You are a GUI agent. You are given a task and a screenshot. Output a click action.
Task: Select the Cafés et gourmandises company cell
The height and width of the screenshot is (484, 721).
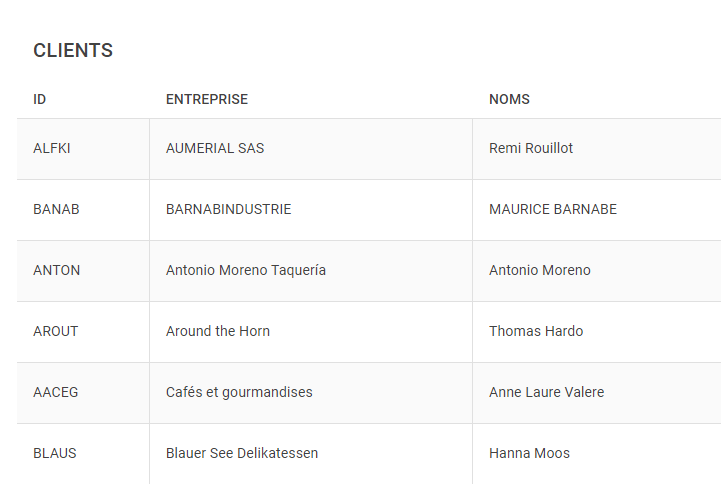point(239,392)
